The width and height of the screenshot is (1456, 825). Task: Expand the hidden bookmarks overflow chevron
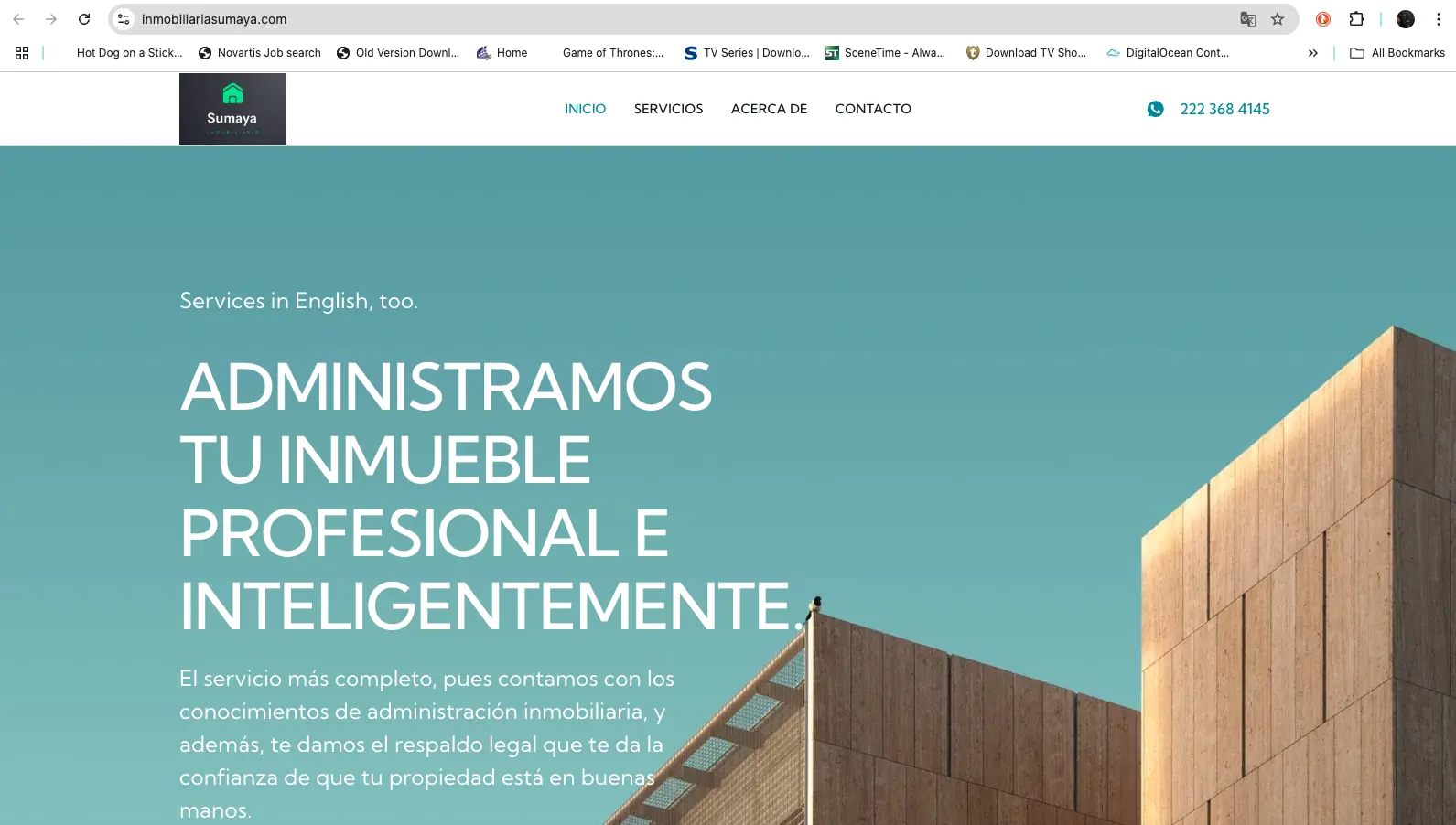[x=1312, y=53]
